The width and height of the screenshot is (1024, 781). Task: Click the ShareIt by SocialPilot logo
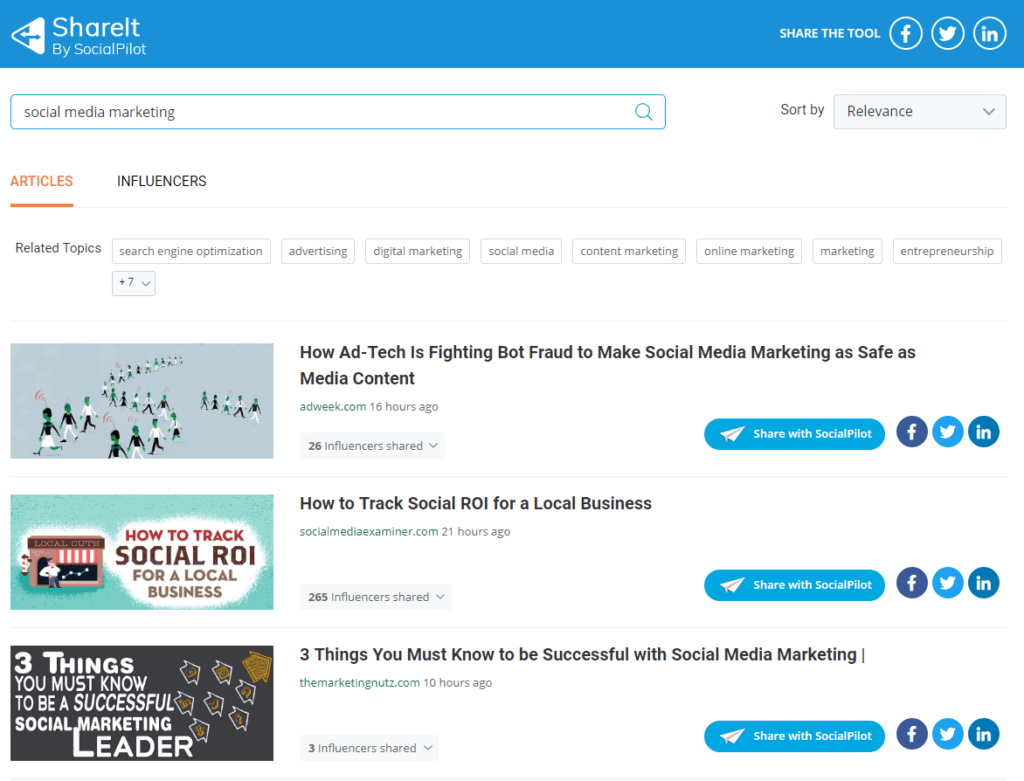tap(79, 35)
